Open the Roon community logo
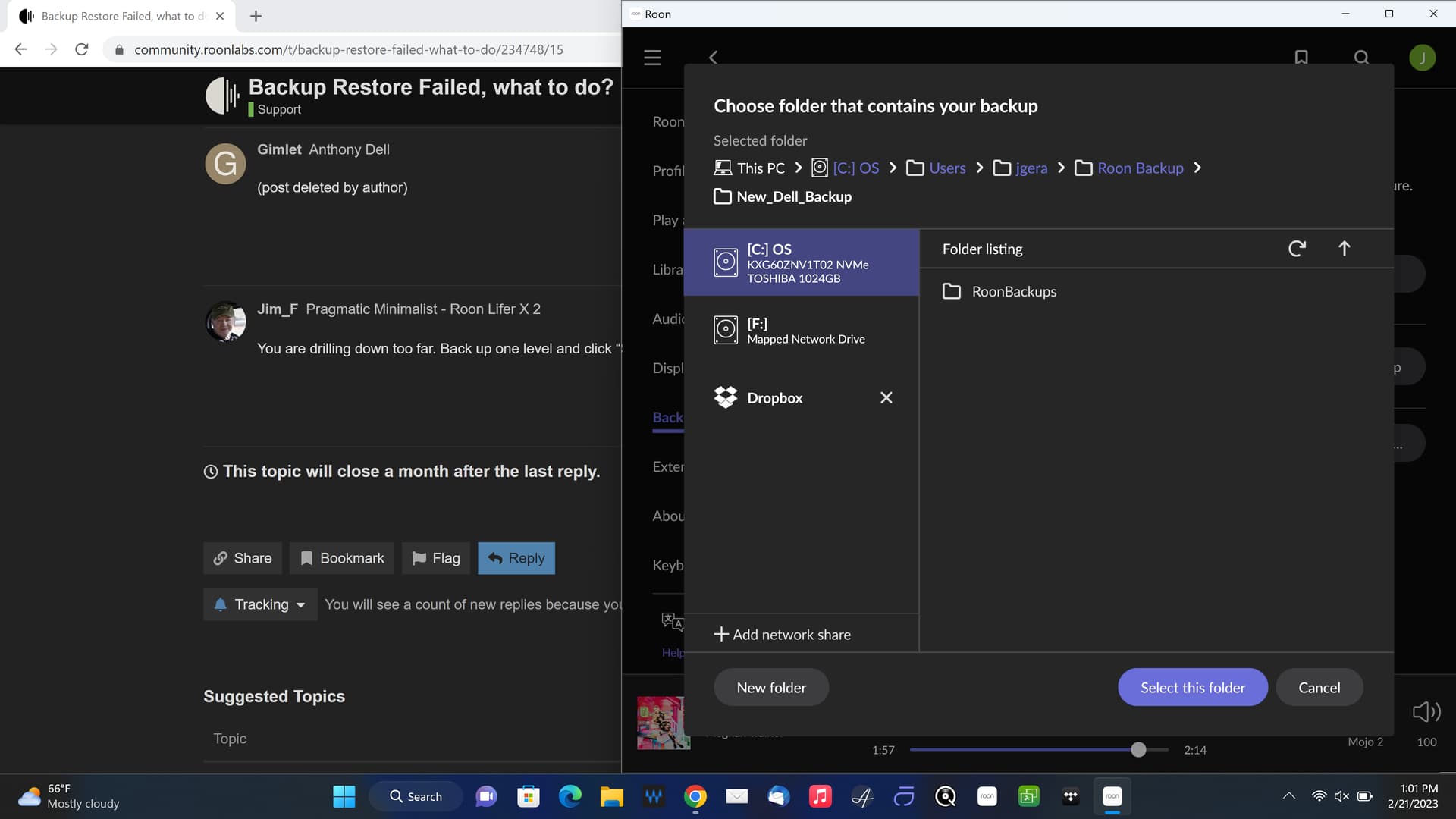Screen dimensions: 1456x819 (x=222, y=96)
